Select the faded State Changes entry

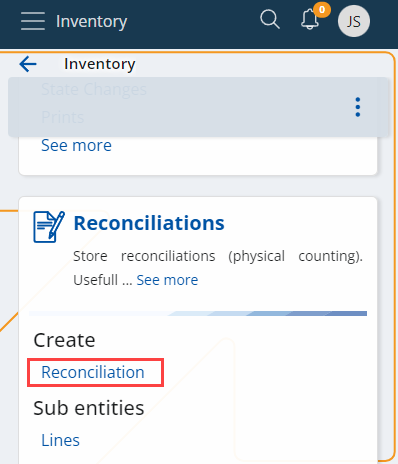coord(94,89)
